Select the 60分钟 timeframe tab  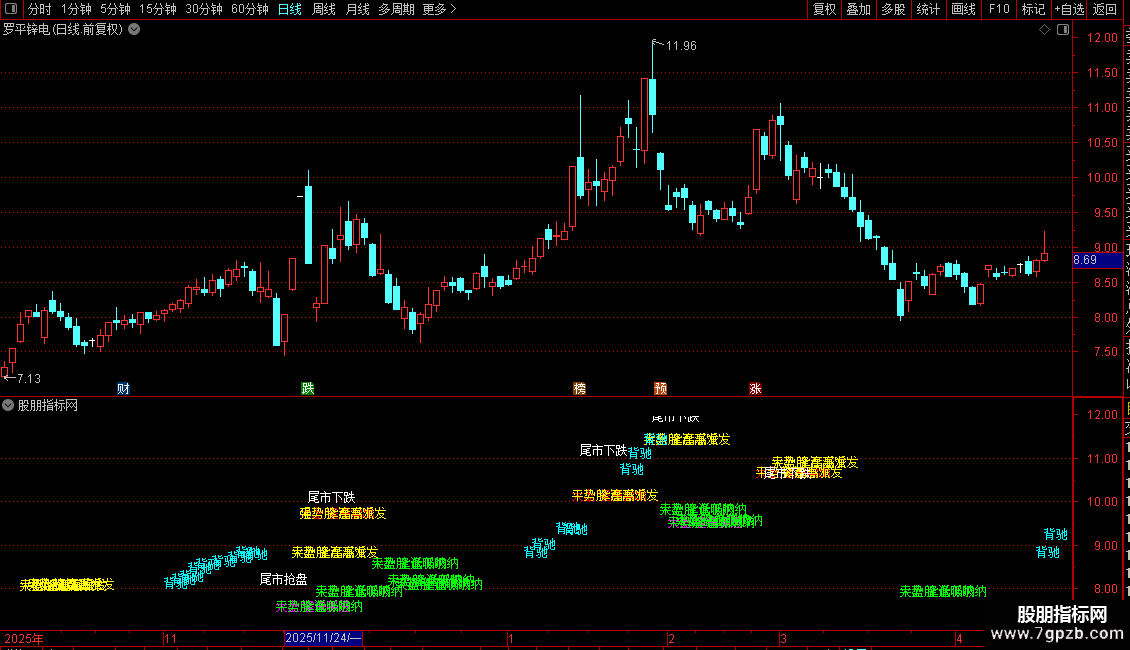coord(249,9)
